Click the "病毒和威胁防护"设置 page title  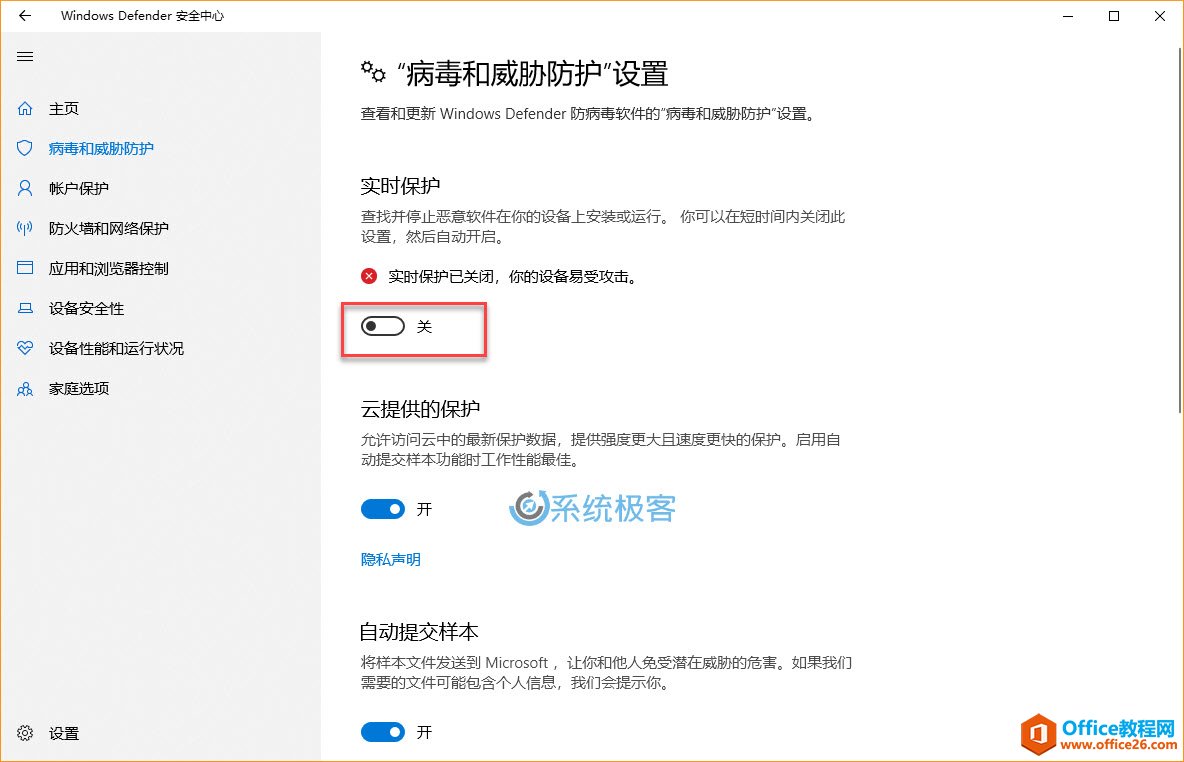click(533, 73)
